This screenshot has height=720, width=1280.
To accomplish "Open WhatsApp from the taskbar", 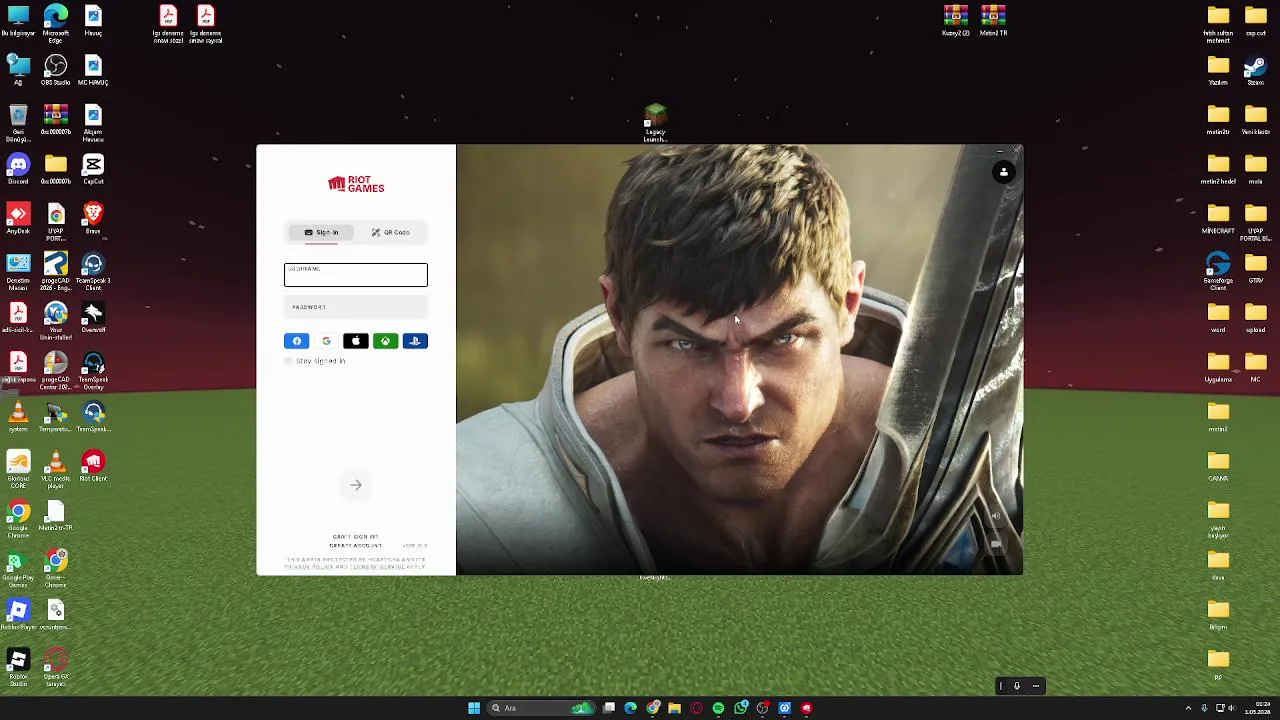I will pos(740,708).
